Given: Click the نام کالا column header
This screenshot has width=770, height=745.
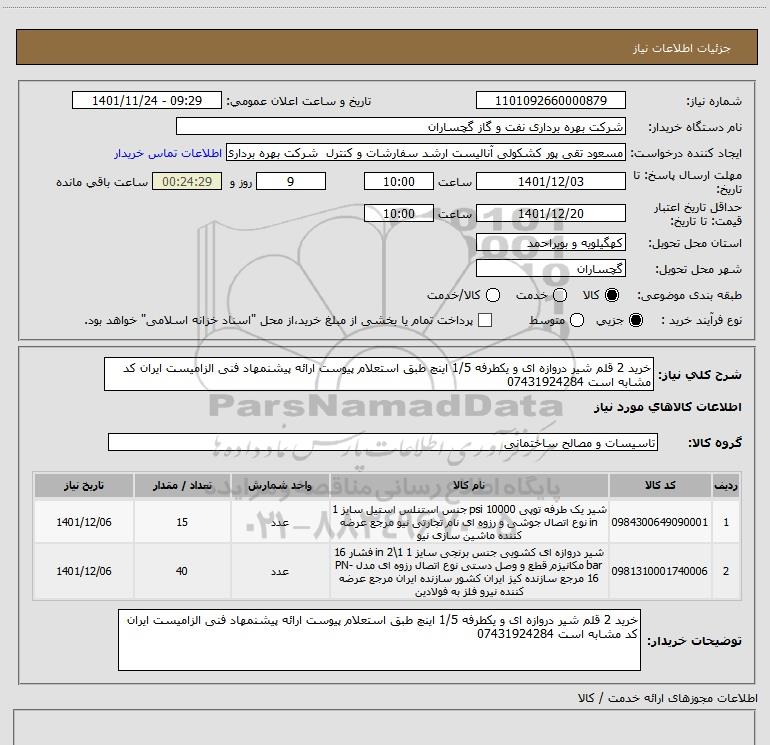Looking at the screenshot, I should (469, 486).
